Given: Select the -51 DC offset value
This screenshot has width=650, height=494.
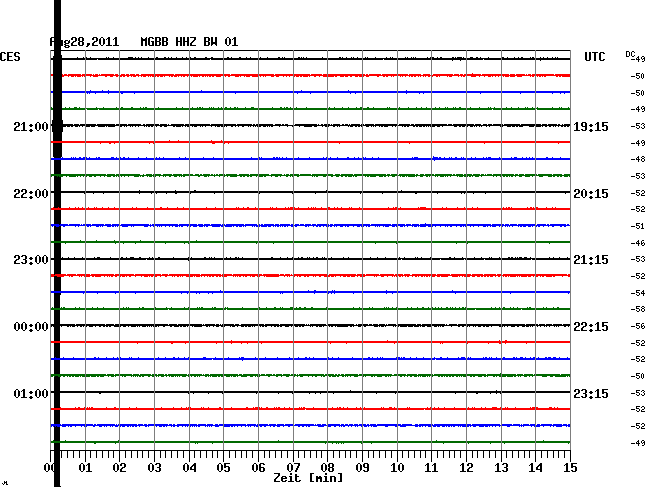Looking at the screenshot, I should 638,226.
